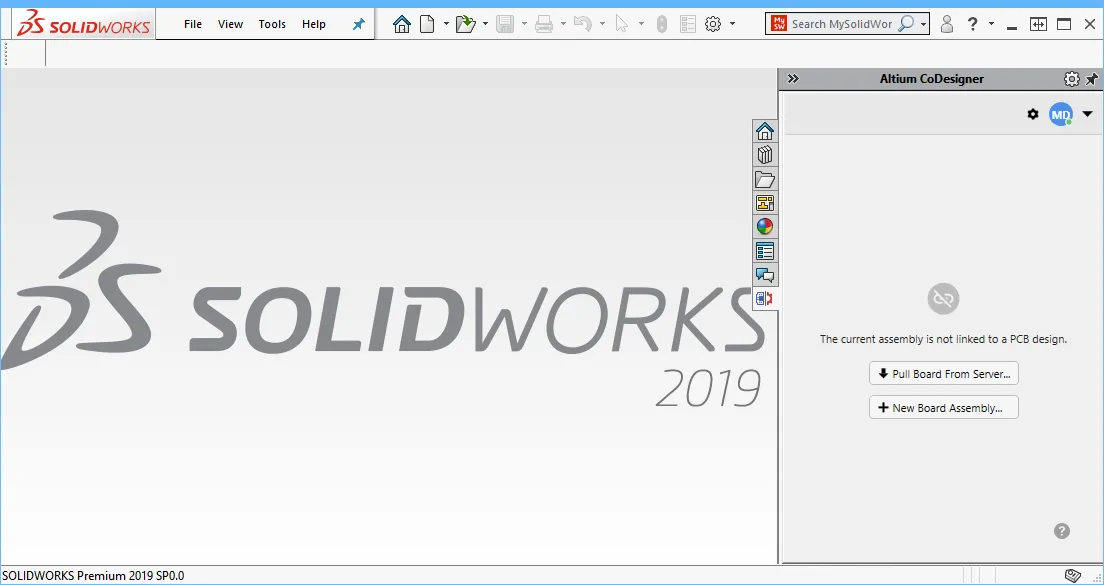This screenshot has height=585, width=1104.
Task: Click the SOLIDWORKS logo in menu bar
Action: tap(83, 24)
